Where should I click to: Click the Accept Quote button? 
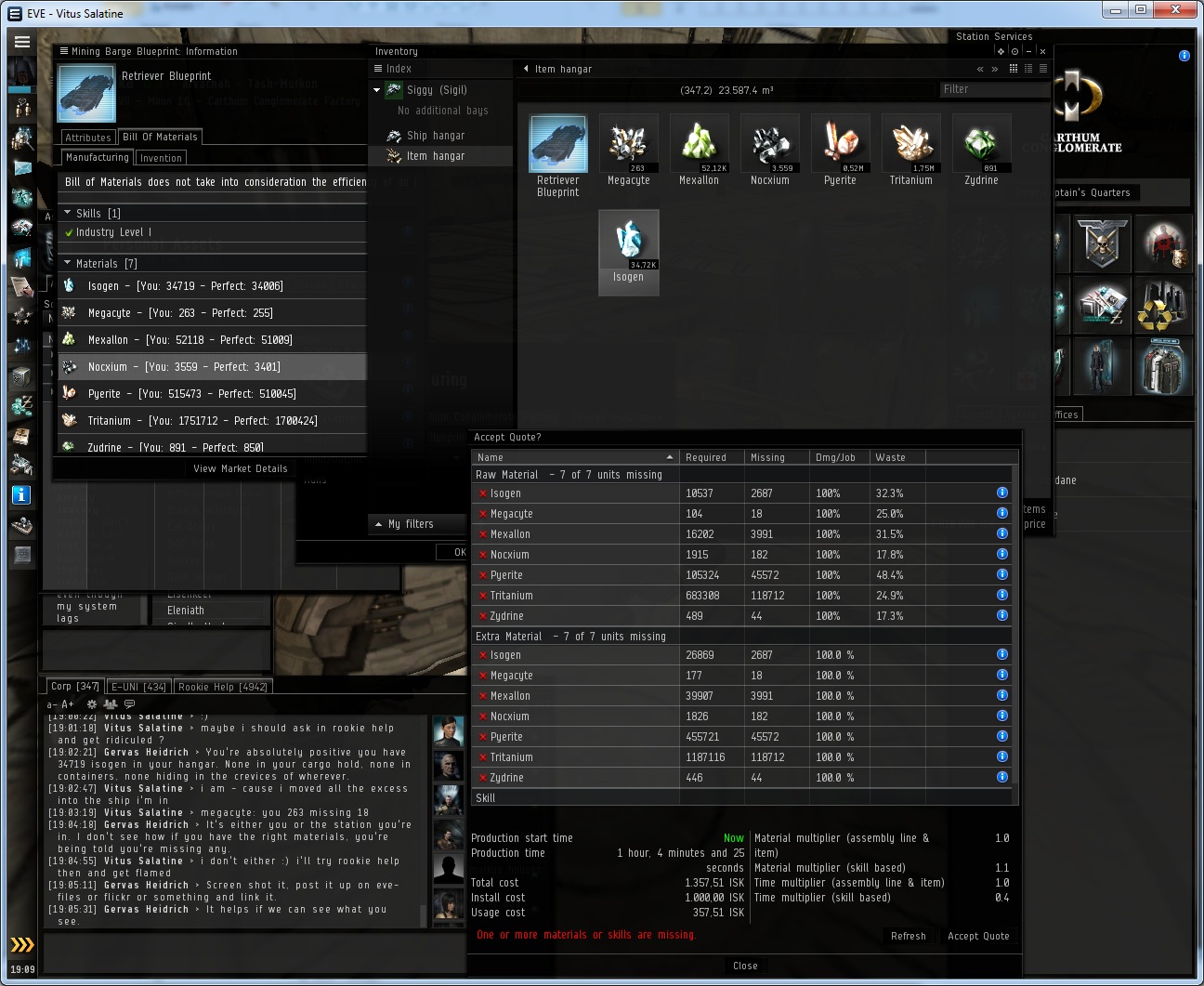[x=978, y=936]
